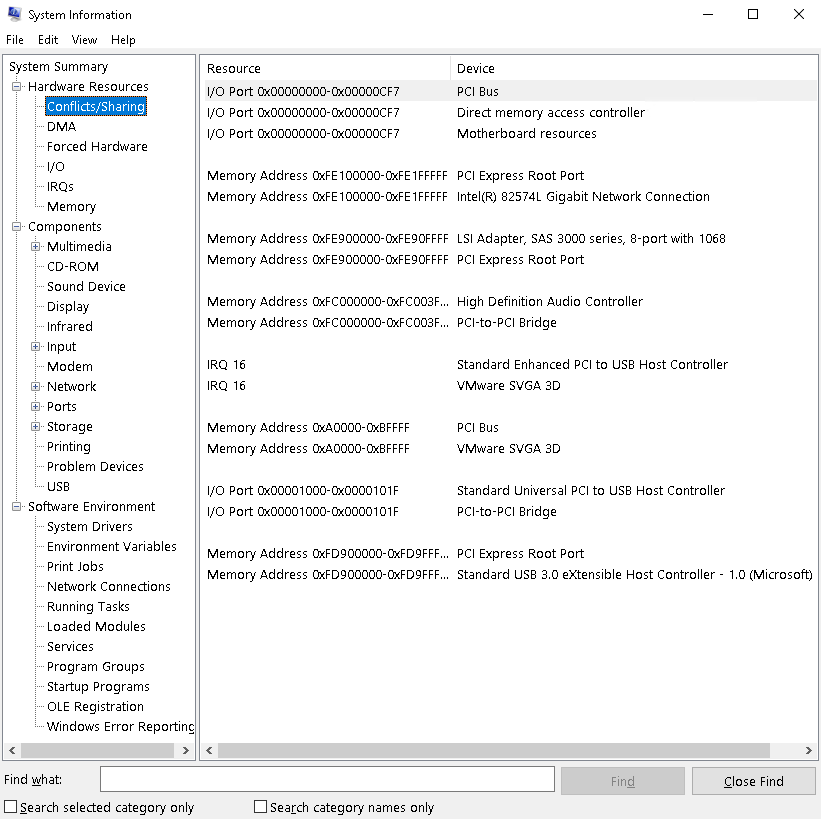Viewport: 821px width, 819px height.
Task: Click the Close Find button
Action: (753, 780)
